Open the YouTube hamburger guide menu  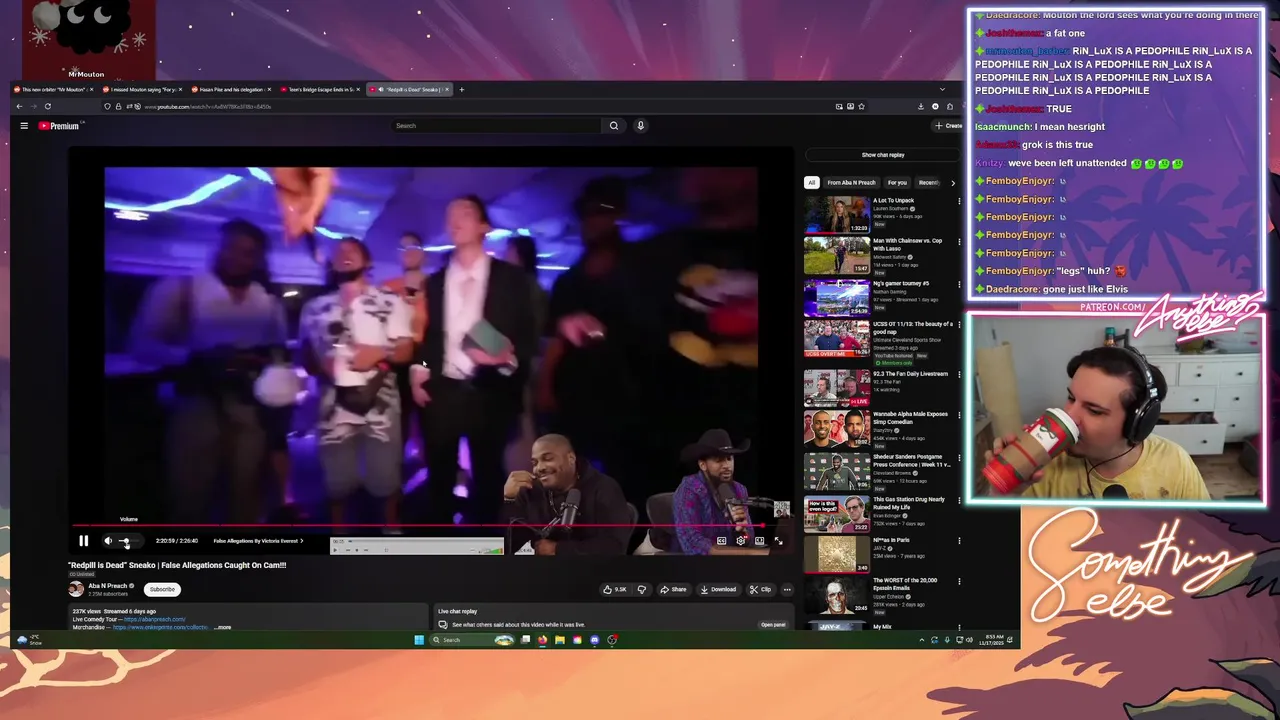click(24, 126)
